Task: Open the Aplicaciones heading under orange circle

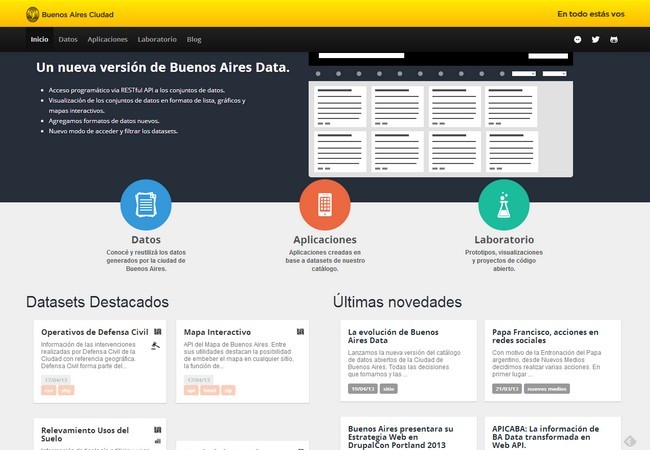Action: [x=325, y=240]
